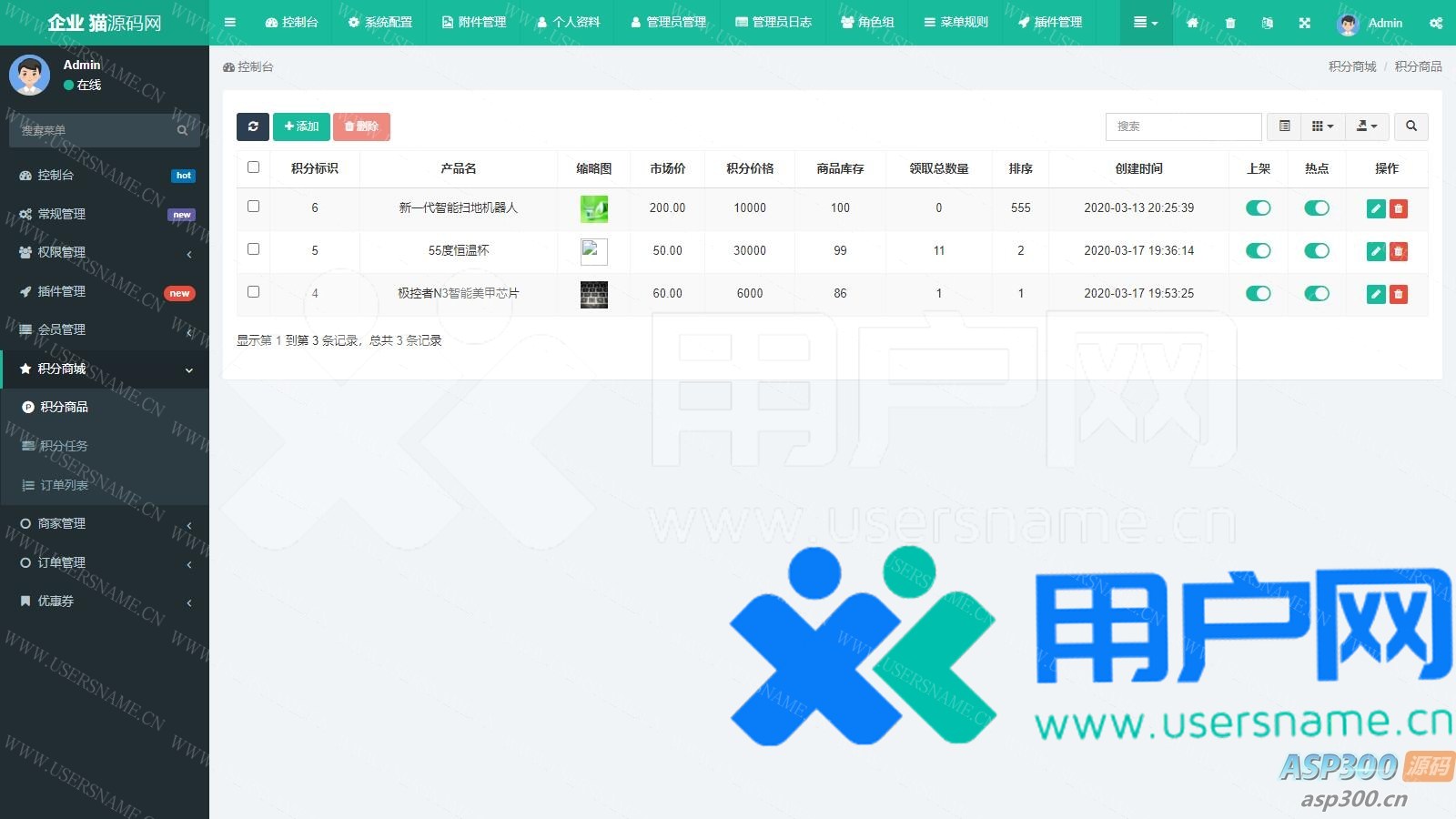This screenshot has height=819, width=1456.
Task: Open 系统配置 tab in top navbar
Action: [379, 23]
